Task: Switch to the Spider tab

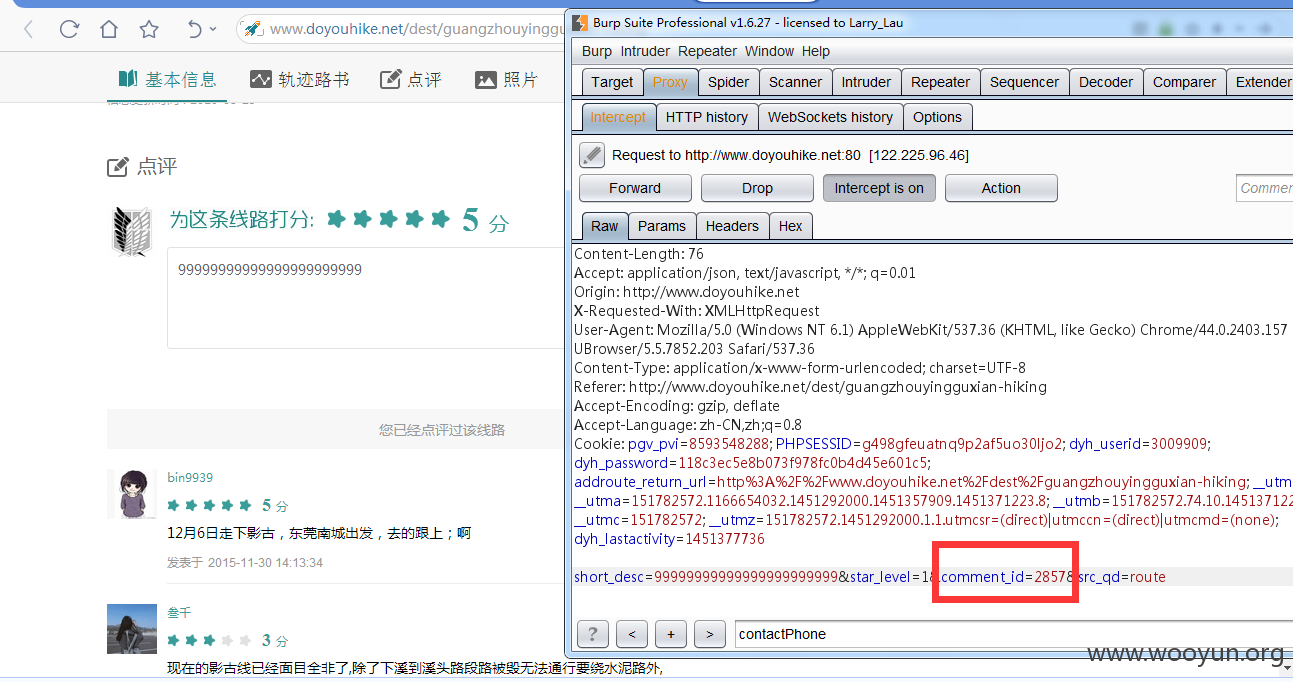Action: tap(728, 82)
